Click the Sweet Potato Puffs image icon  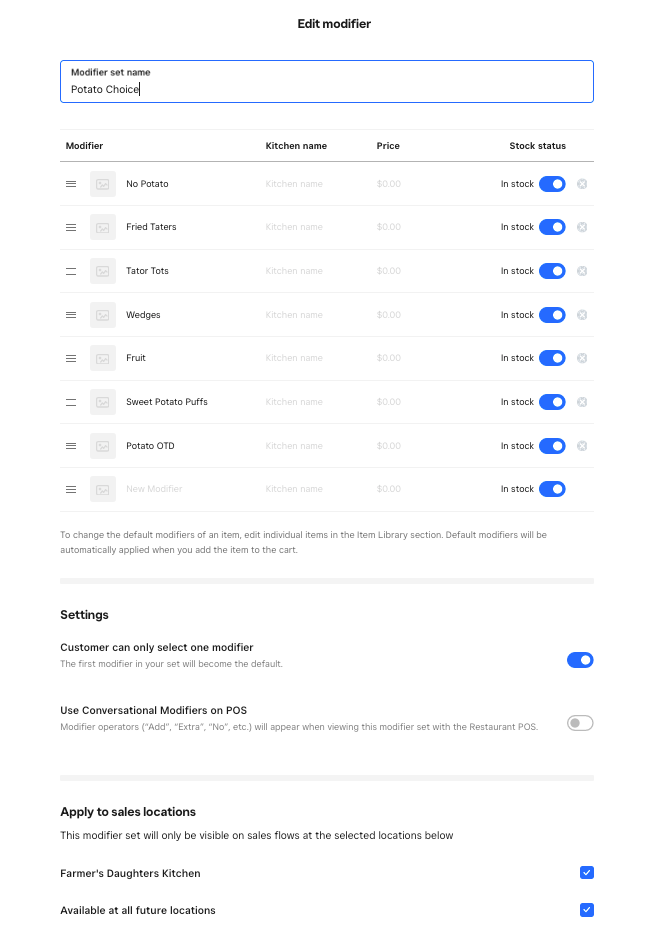coord(102,402)
